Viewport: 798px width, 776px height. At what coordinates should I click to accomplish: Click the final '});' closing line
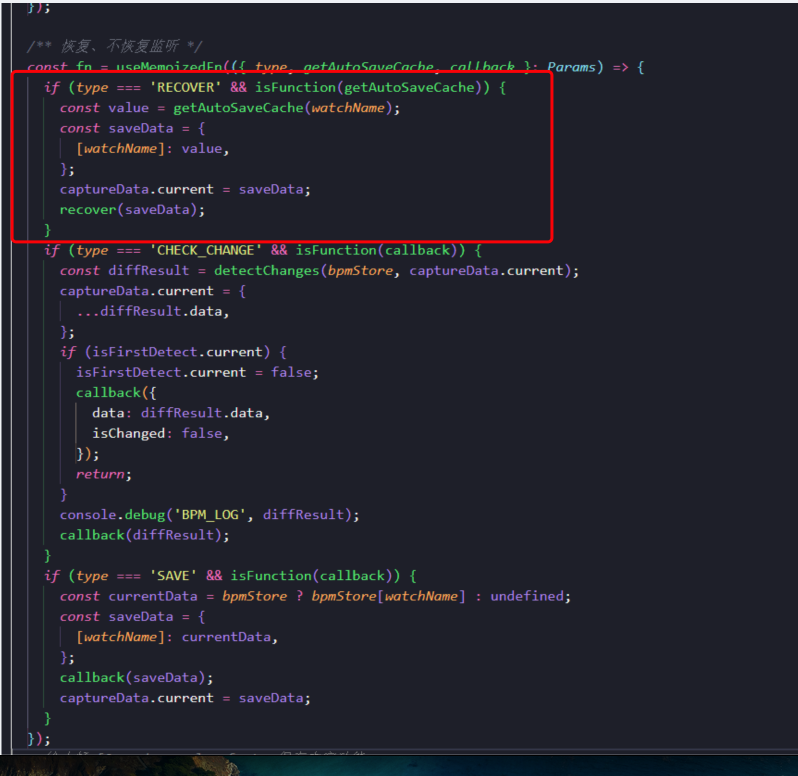click(39, 739)
